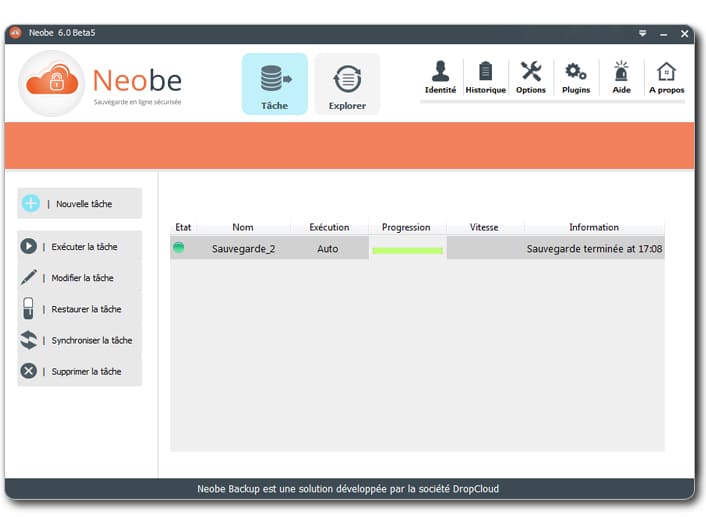Click the green status dot of Sauvegarde_2
This screenshot has height=517, width=706.
[x=179, y=247]
